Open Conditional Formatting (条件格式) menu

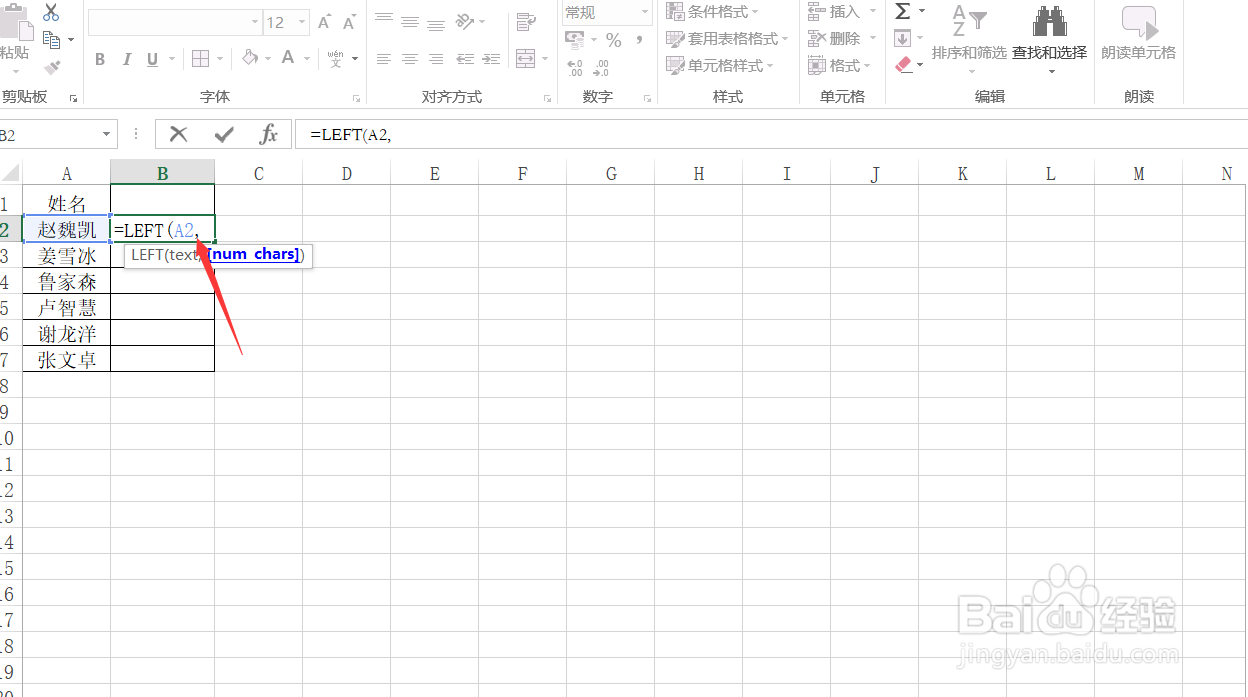pos(712,12)
